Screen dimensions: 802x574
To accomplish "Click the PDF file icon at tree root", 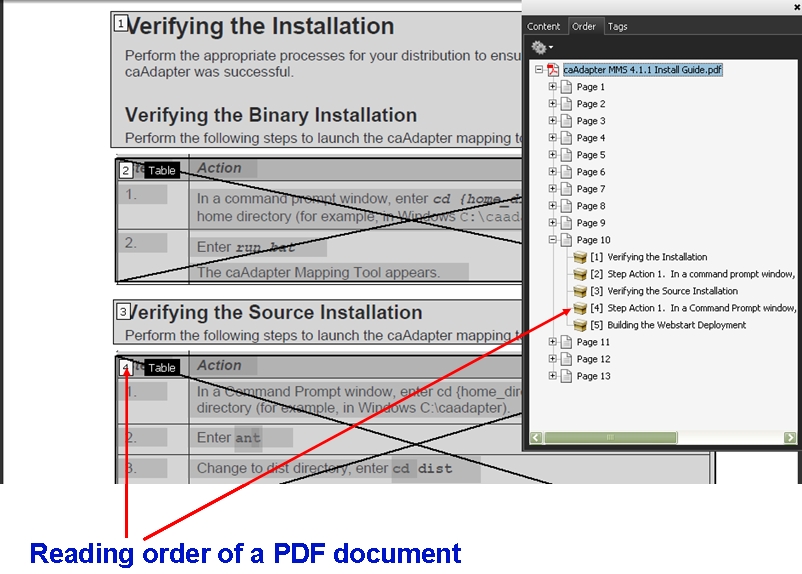I will click(x=553, y=70).
